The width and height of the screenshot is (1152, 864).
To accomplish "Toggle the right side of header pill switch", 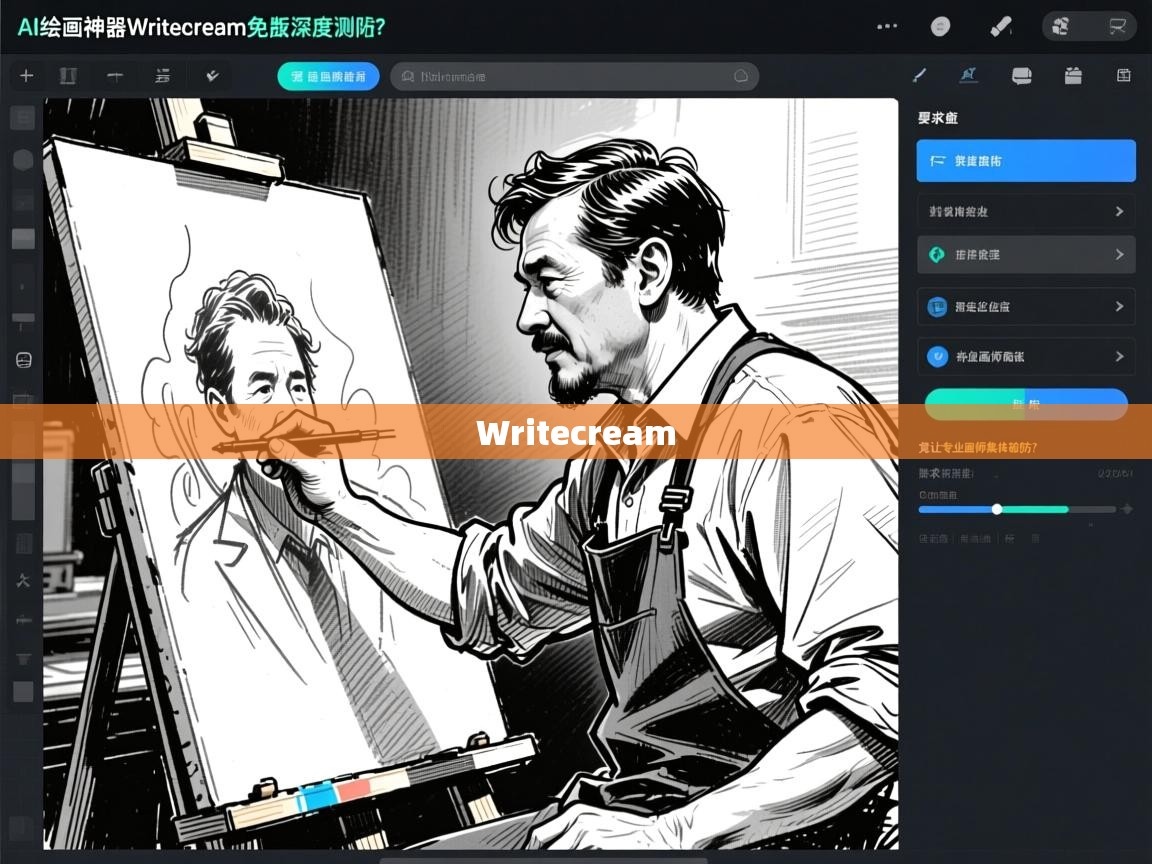I will [1117, 27].
